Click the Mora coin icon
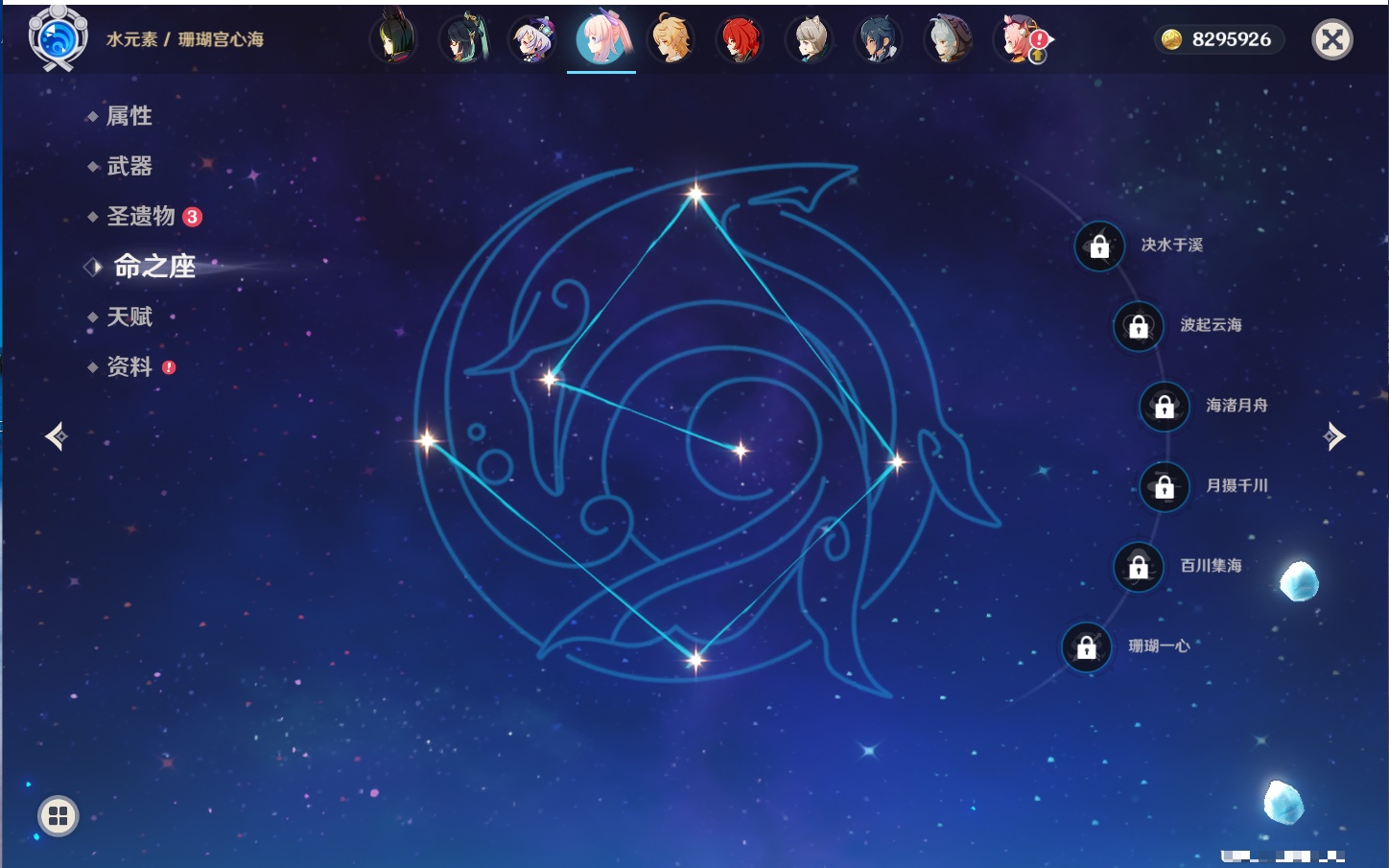 point(1171,39)
